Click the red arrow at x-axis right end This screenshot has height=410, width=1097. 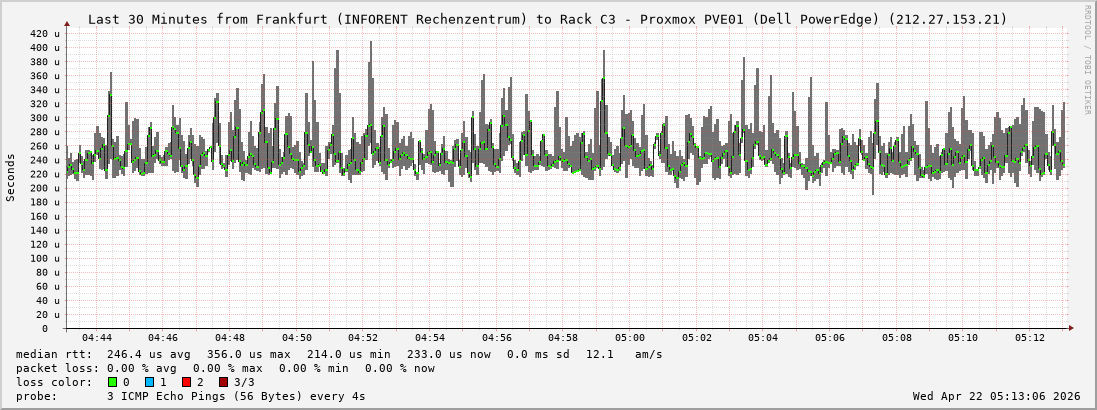tap(1070, 328)
